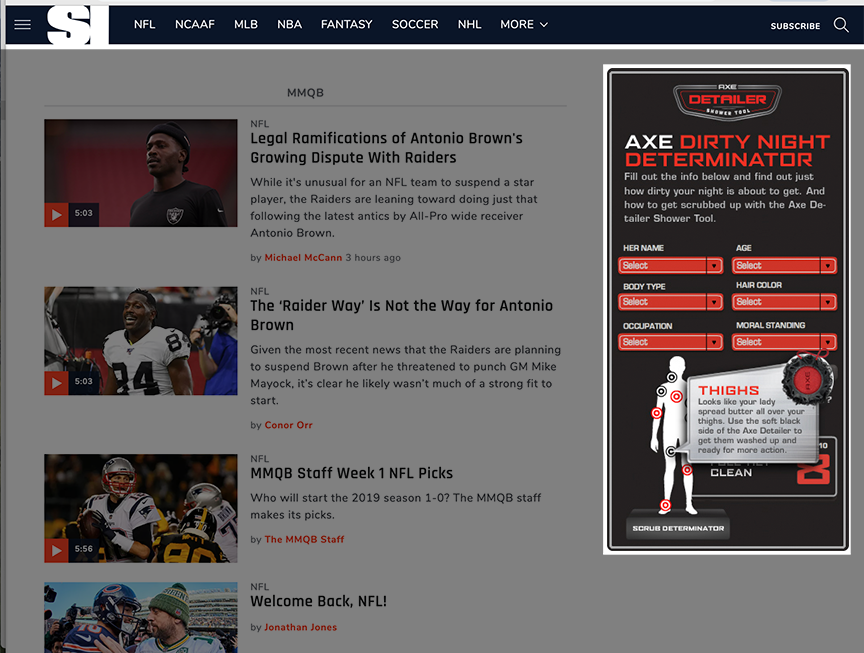Open the SOCCER section

415,24
